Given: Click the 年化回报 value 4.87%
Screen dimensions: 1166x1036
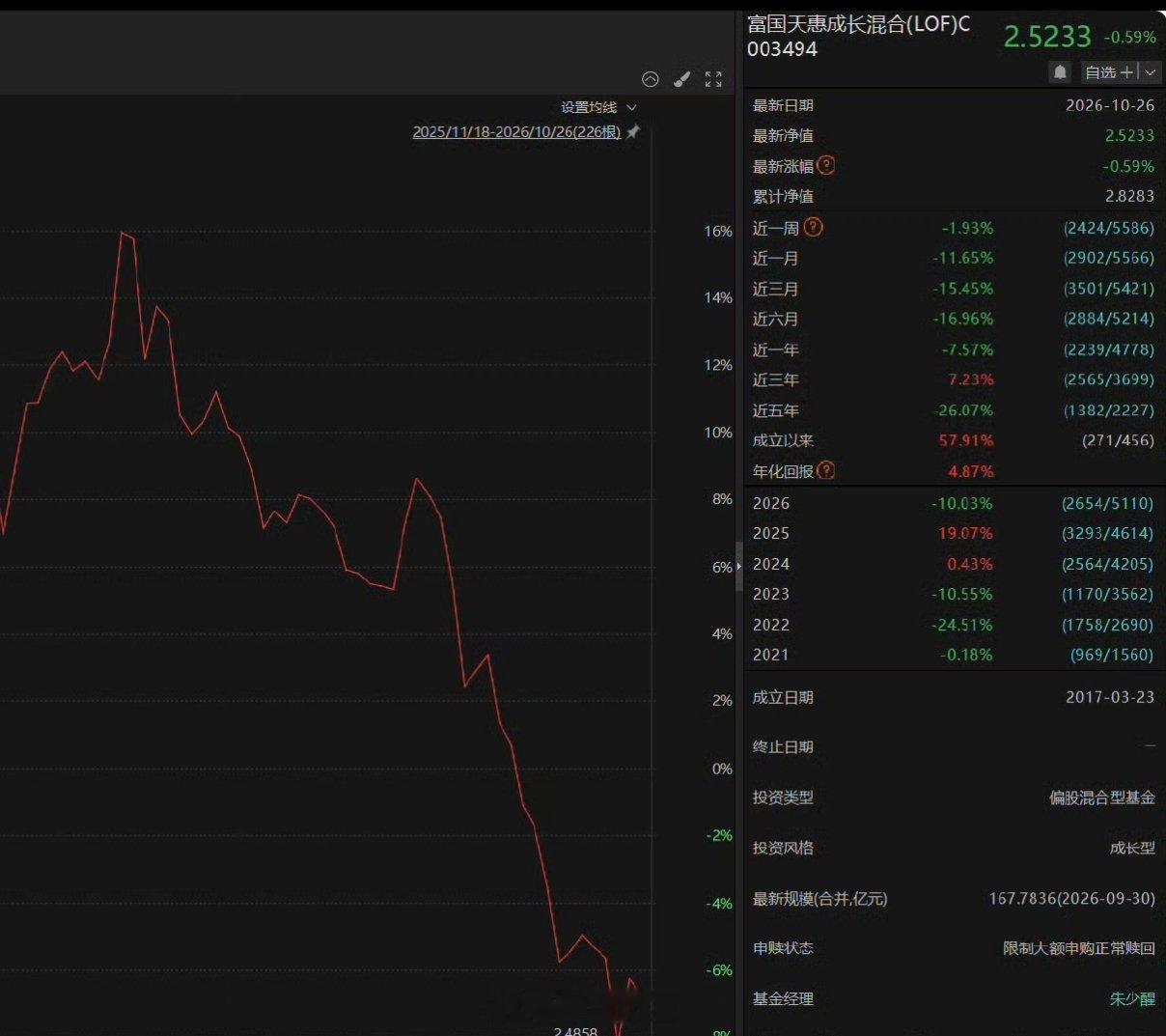Looking at the screenshot, I should click(971, 471).
